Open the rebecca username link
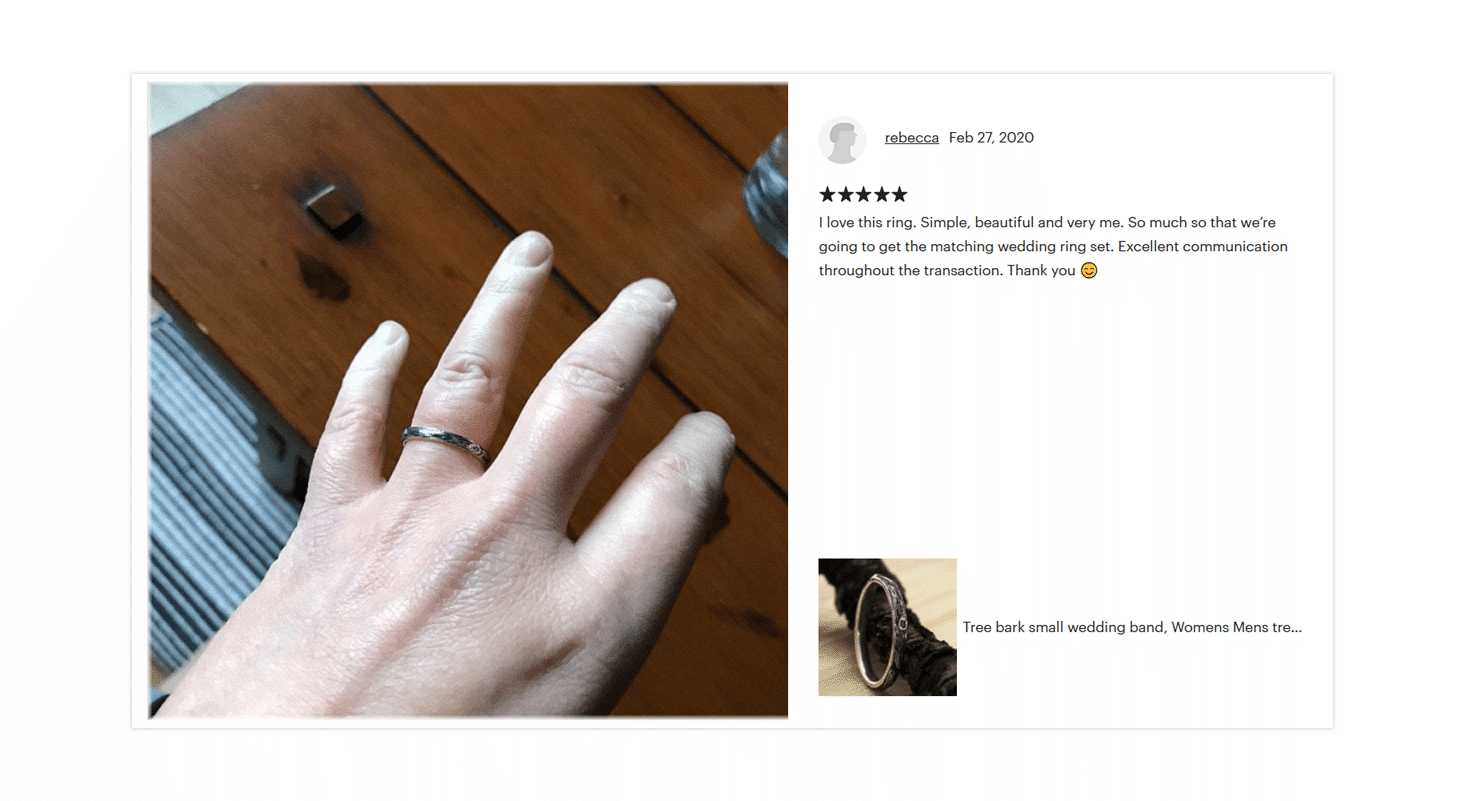The width and height of the screenshot is (1465, 801). [x=911, y=137]
